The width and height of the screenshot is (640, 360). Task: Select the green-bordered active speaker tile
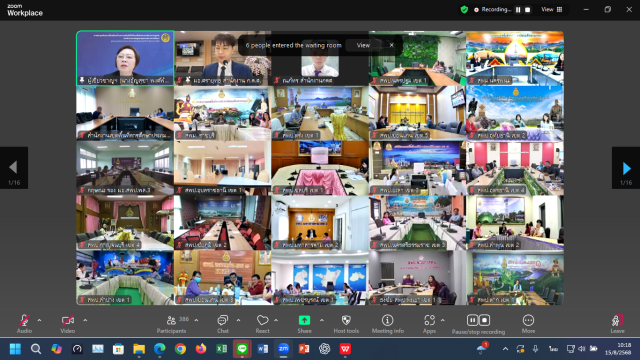pyautogui.click(x=125, y=58)
